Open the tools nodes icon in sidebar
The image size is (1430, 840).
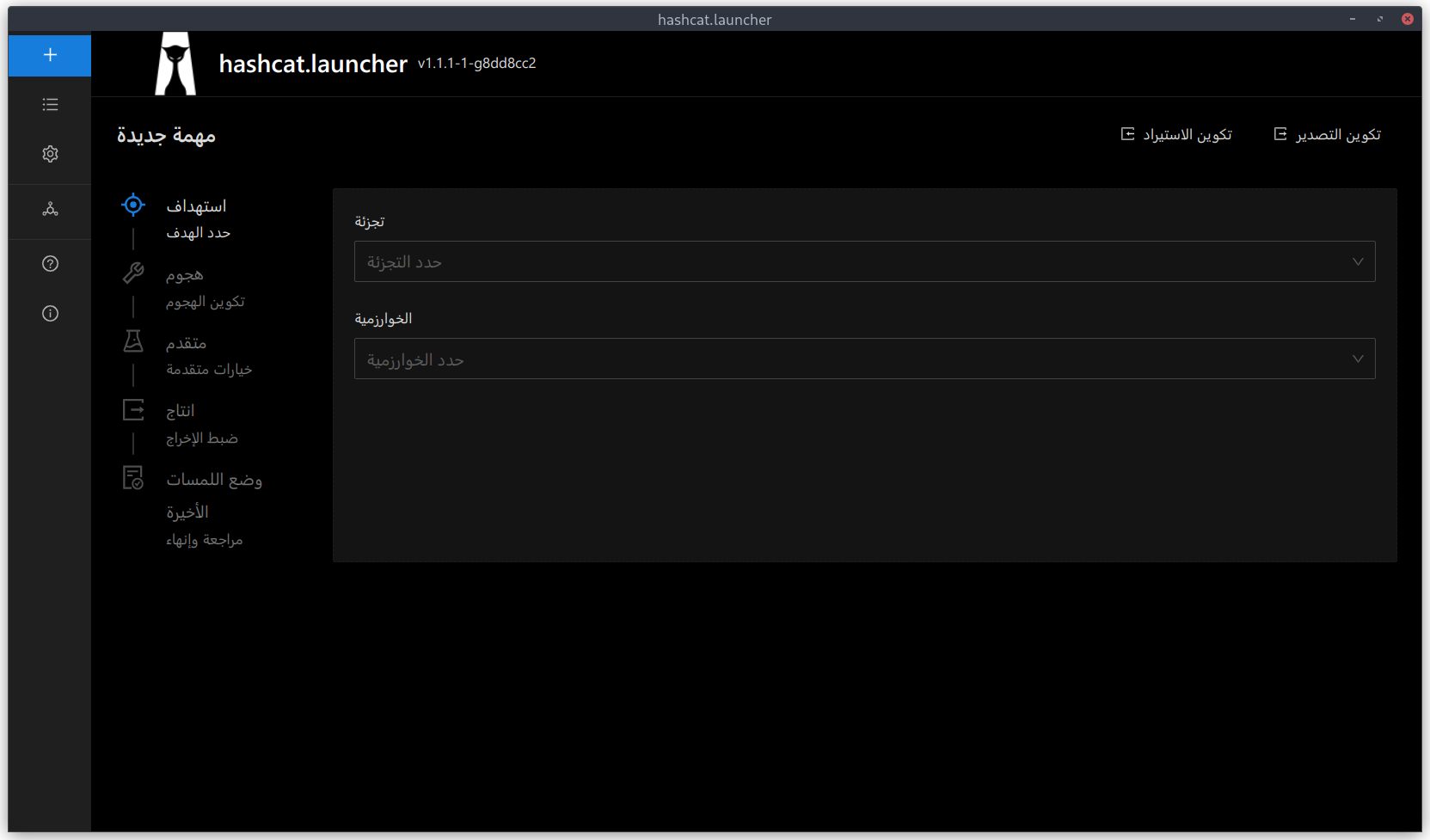[50, 209]
